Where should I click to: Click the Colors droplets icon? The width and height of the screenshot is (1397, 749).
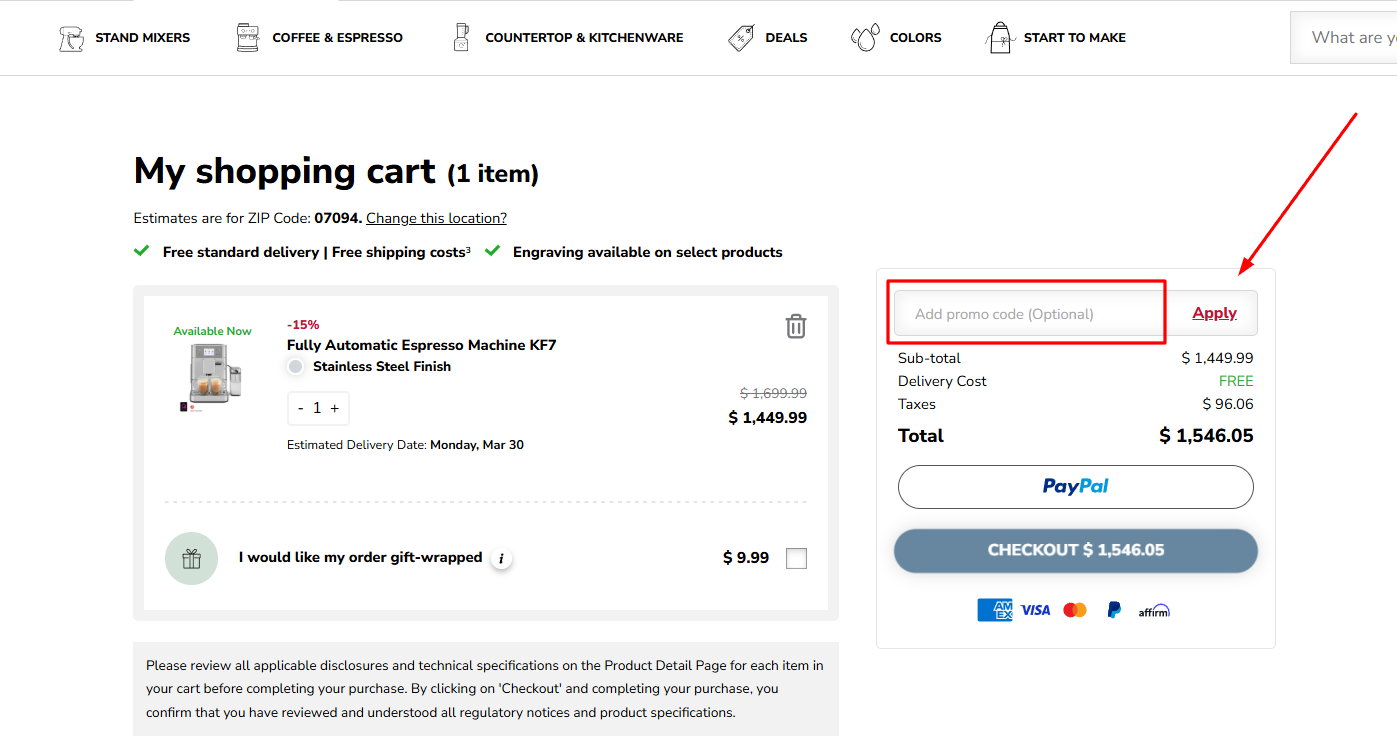coord(863,36)
